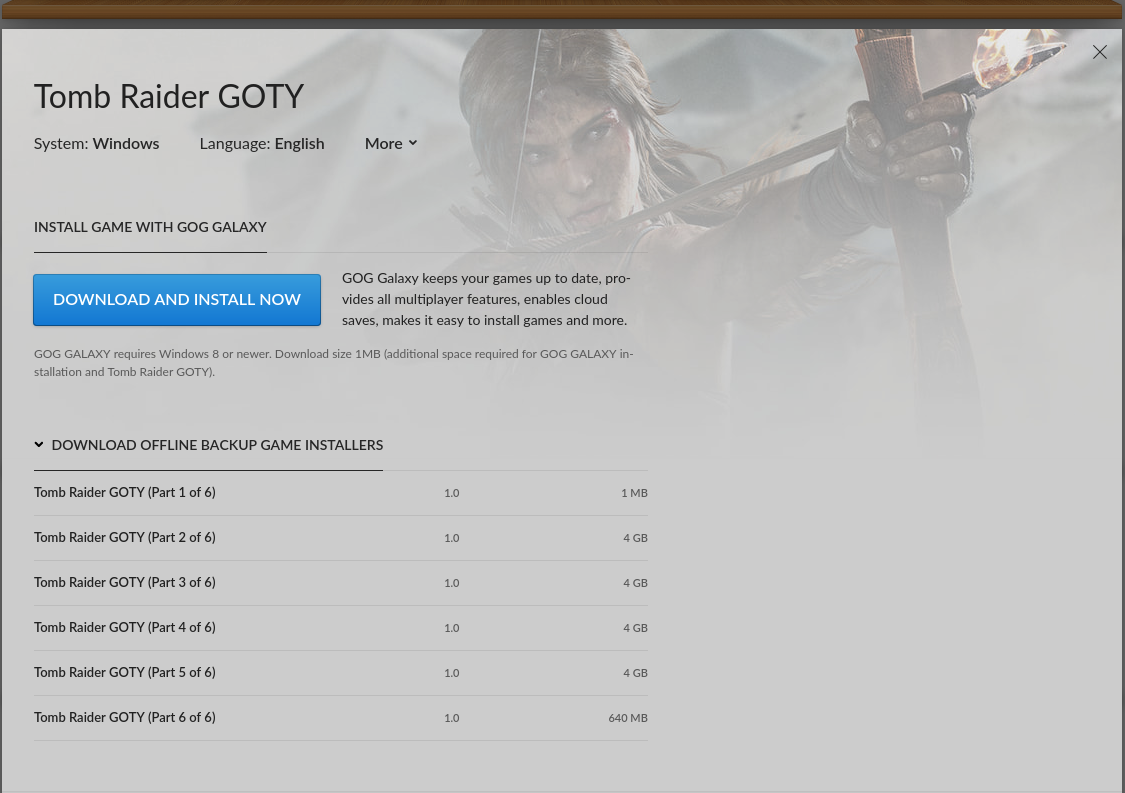The height and width of the screenshot is (793, 1125).
Task: Change Language: English selection
Action: [262, 144]
